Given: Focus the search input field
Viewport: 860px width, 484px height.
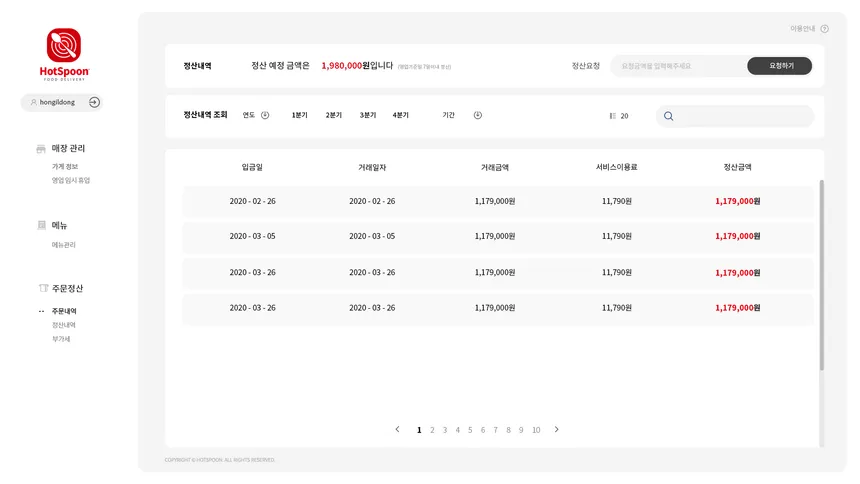Looking at the screenshot, I should [735, 116].
